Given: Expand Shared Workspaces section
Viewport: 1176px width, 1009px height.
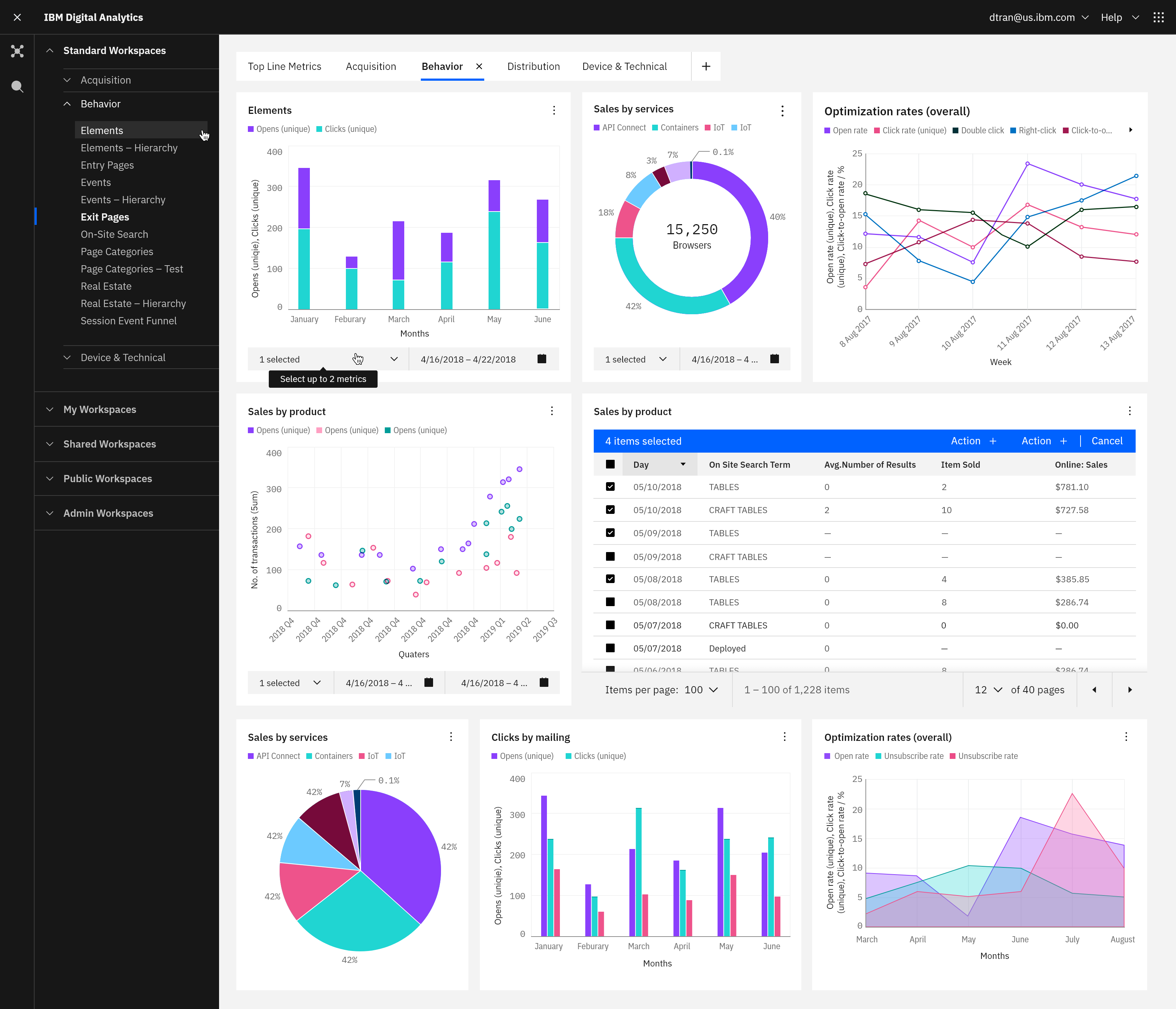Looking at the screenshot, I should [50, 444].
